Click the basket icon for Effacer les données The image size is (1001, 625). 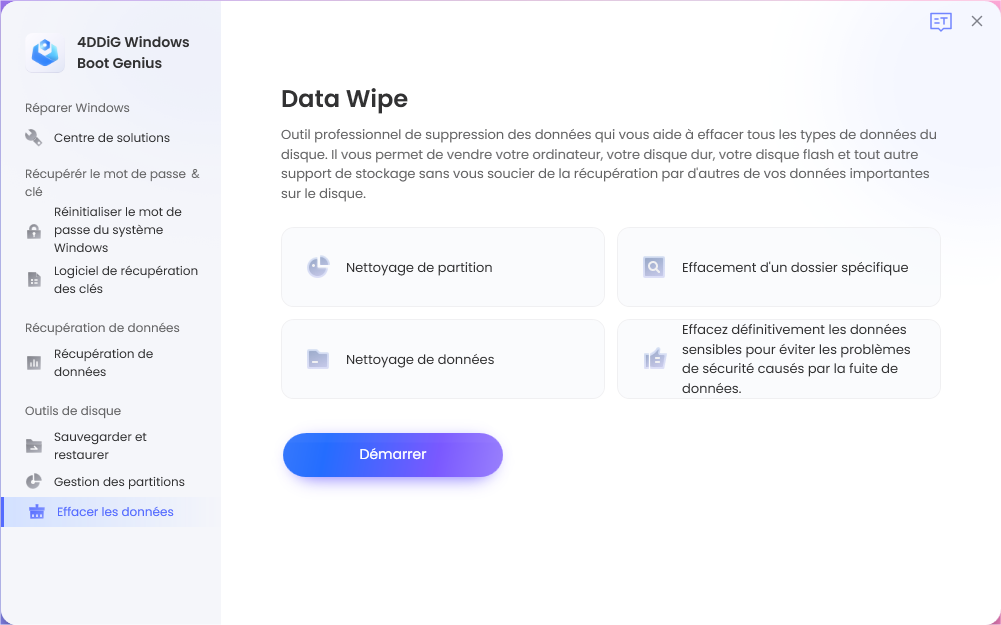click(x=37, y=512)
